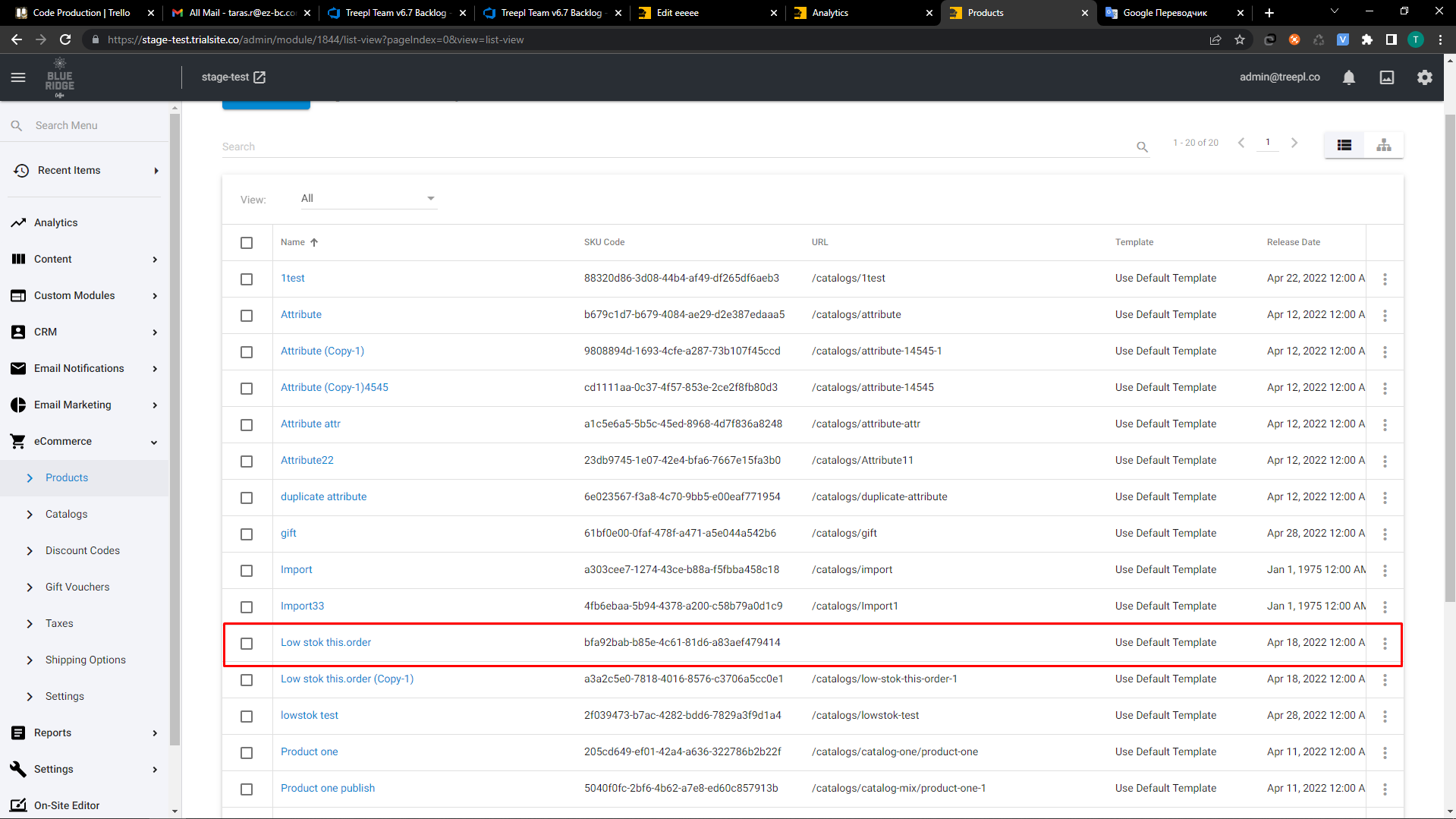Open Shipping Options in eCommerce menu
1456x819 pixels.
[x=86, y=660]
